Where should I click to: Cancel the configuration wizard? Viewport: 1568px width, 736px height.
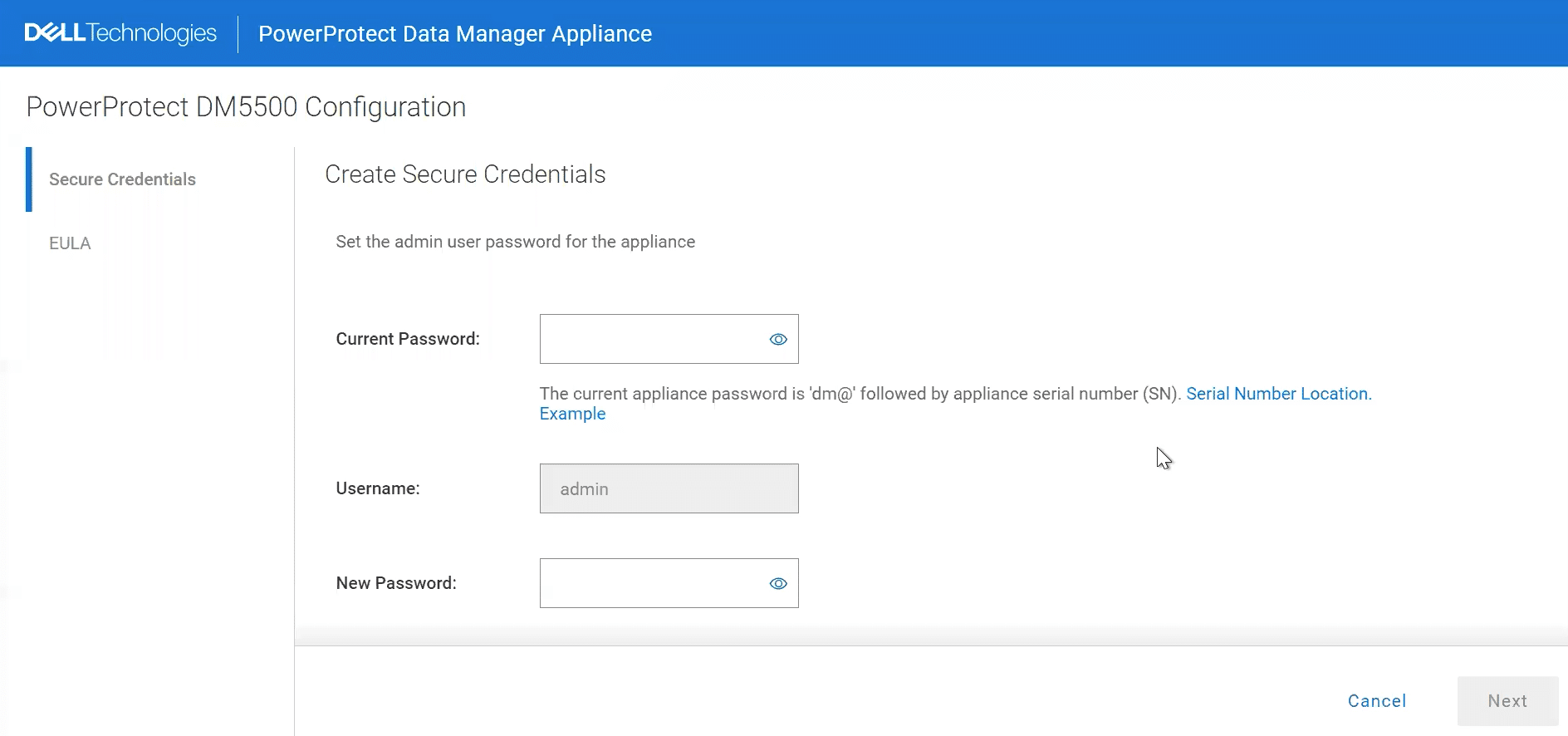point(1377,701)
